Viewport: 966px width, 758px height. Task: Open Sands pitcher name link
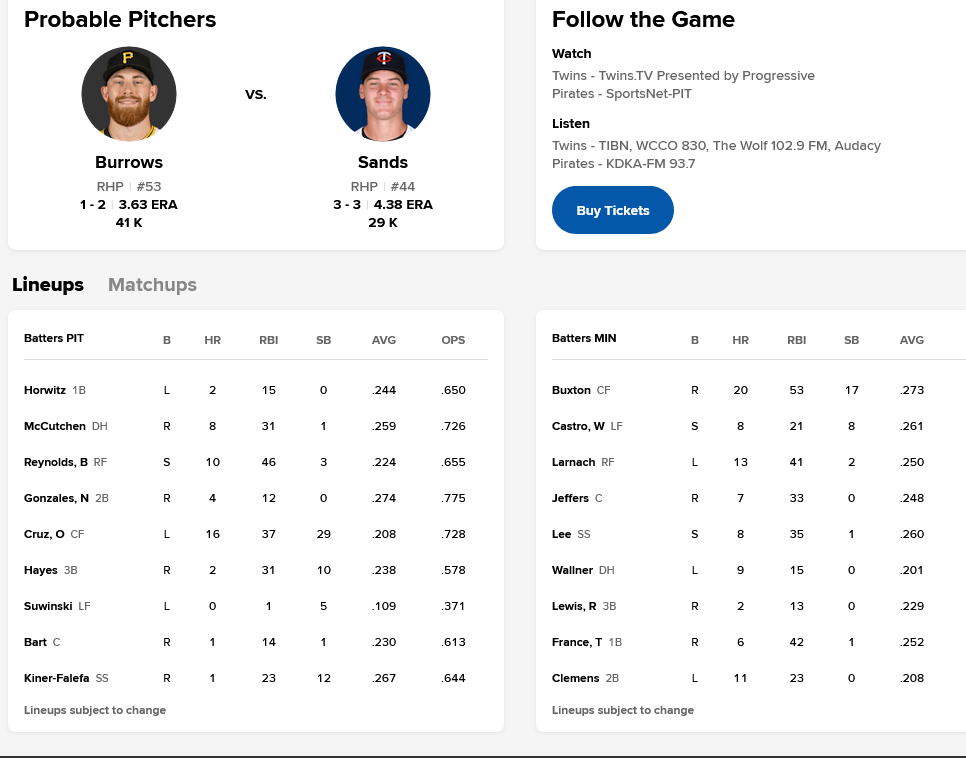(383, 162)
